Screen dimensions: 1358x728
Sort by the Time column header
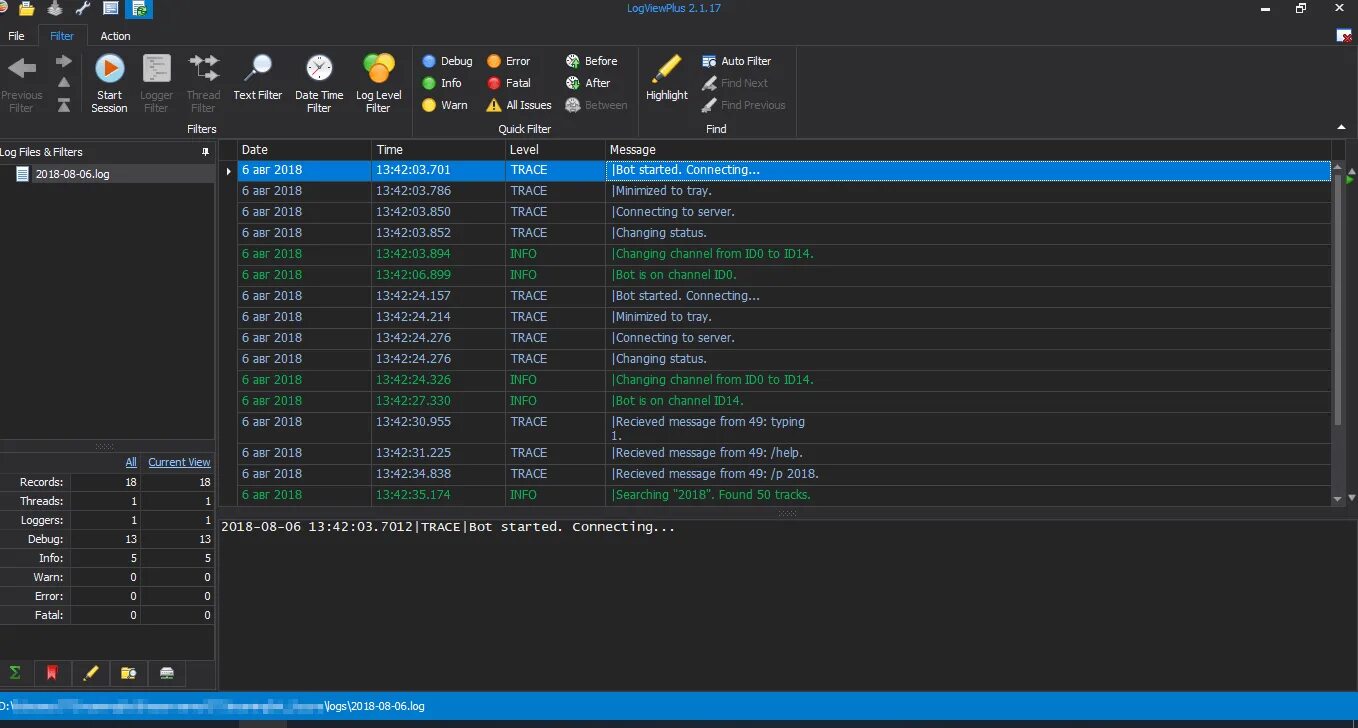tap(438, 150)
